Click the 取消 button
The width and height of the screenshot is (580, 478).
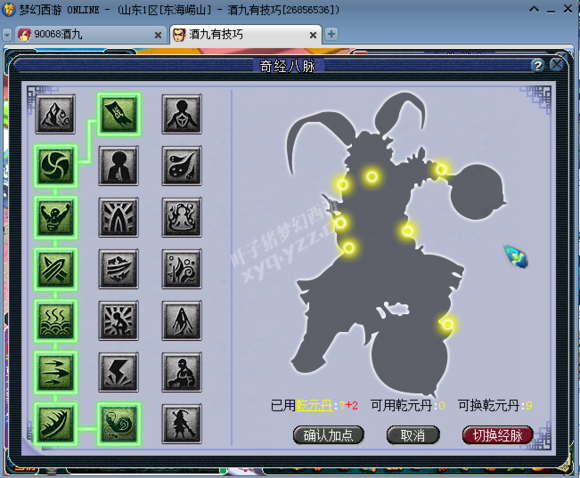click(413, 435)
